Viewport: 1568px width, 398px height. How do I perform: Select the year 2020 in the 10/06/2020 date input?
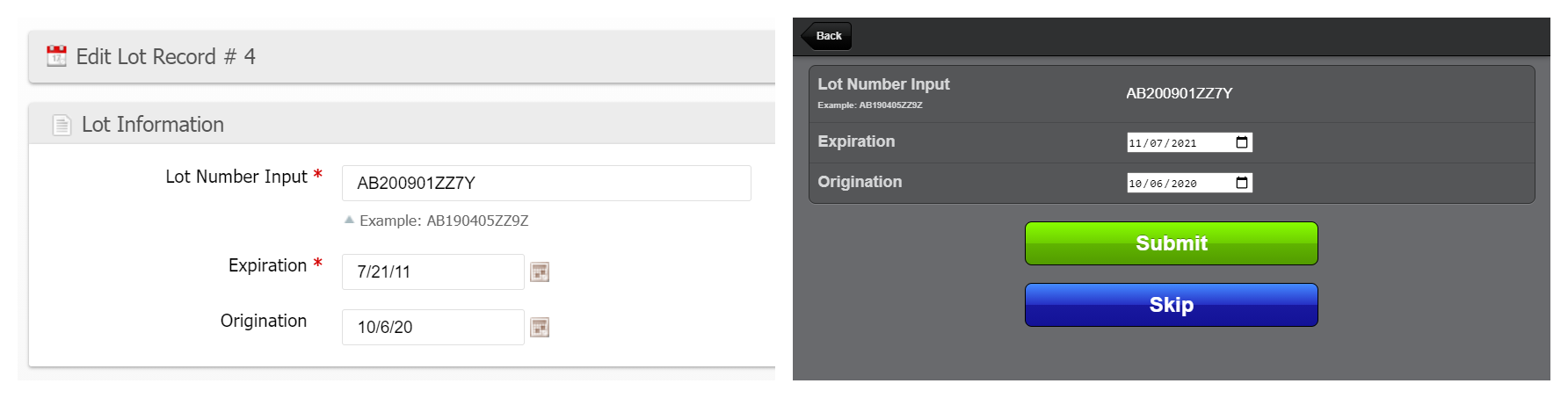1183,184
